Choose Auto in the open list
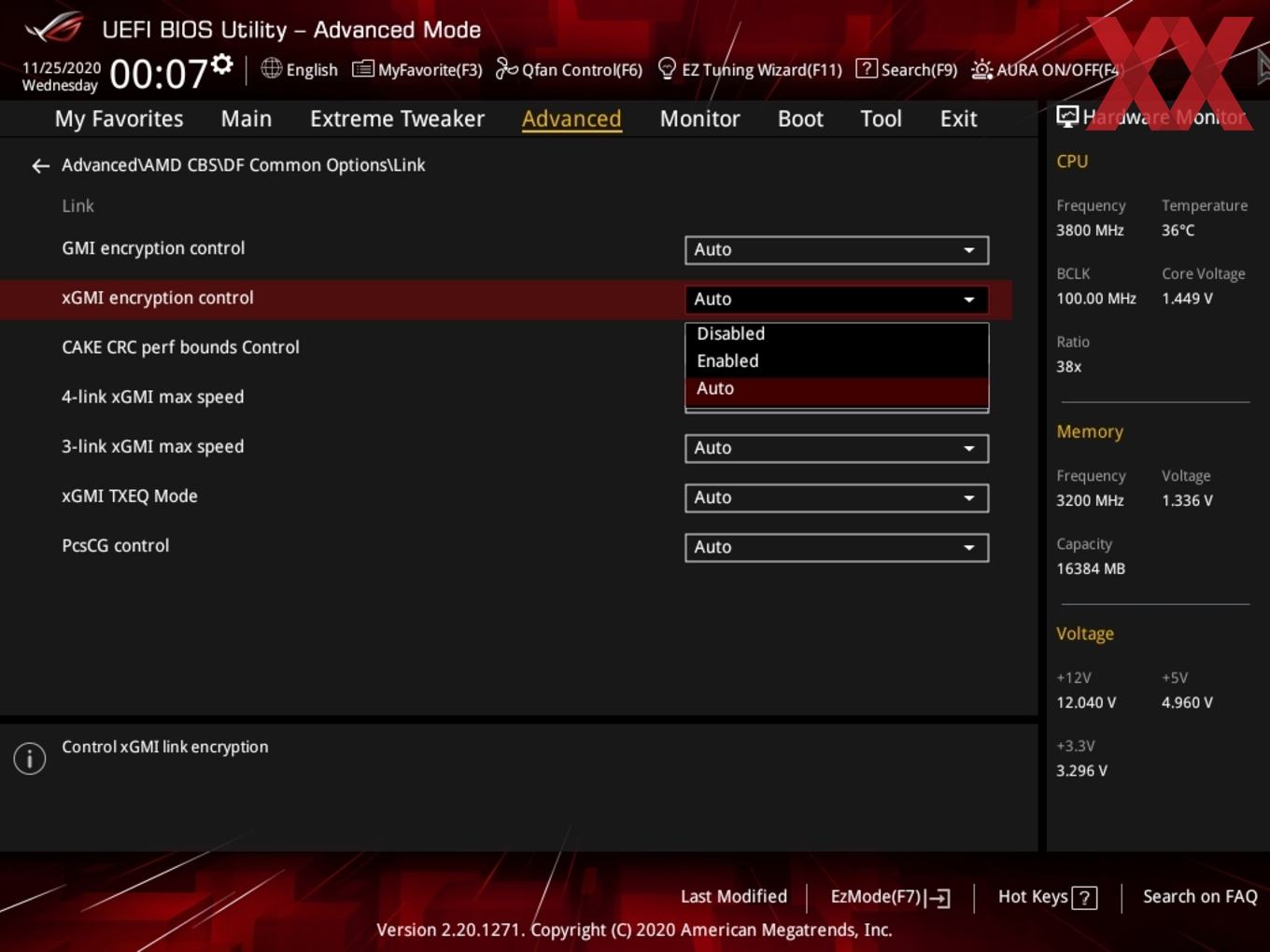The width and height of the screenshot is (1270, 952). pos(836,390)
